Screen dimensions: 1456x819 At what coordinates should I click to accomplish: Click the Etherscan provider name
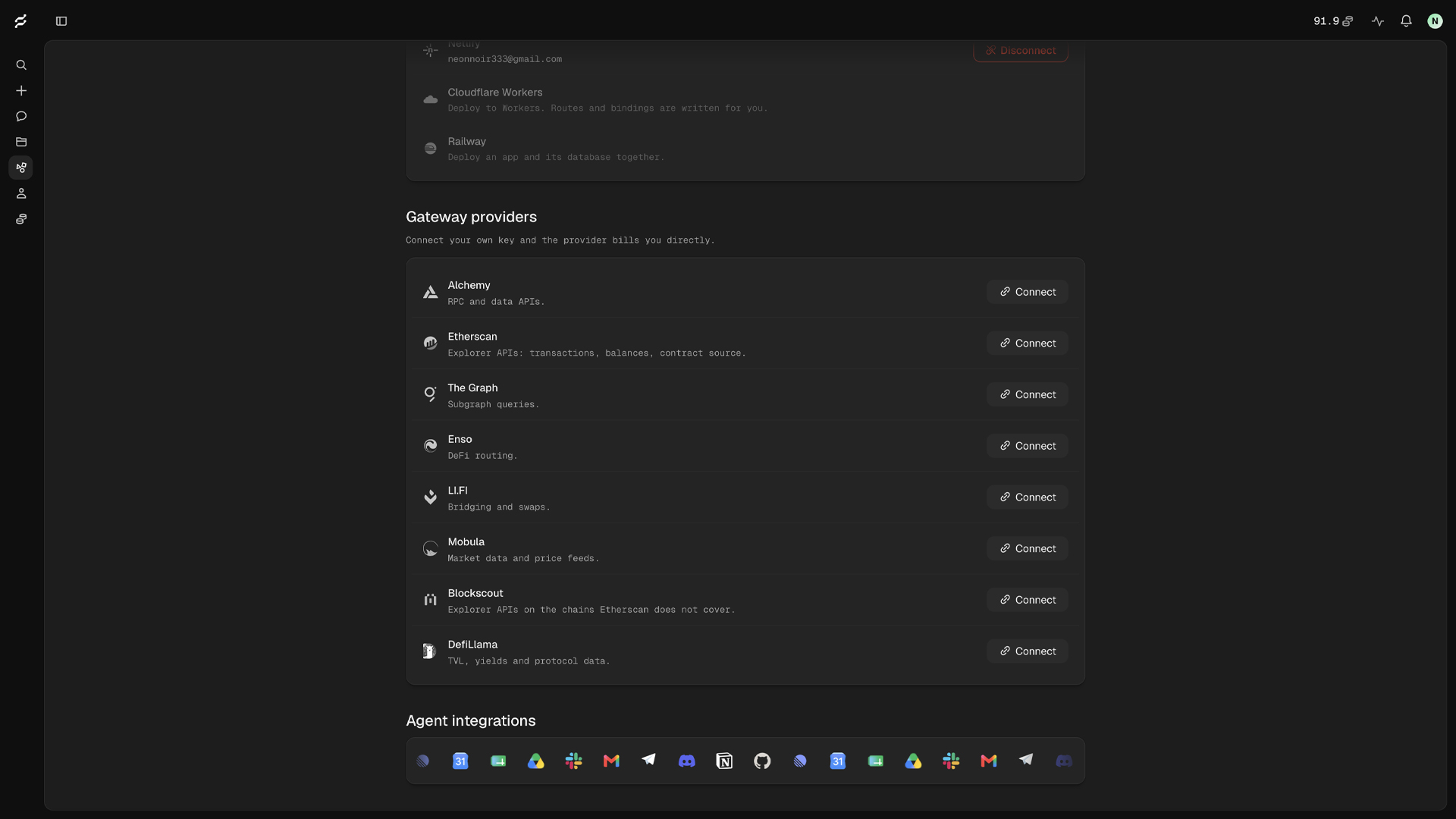point(472,337)
